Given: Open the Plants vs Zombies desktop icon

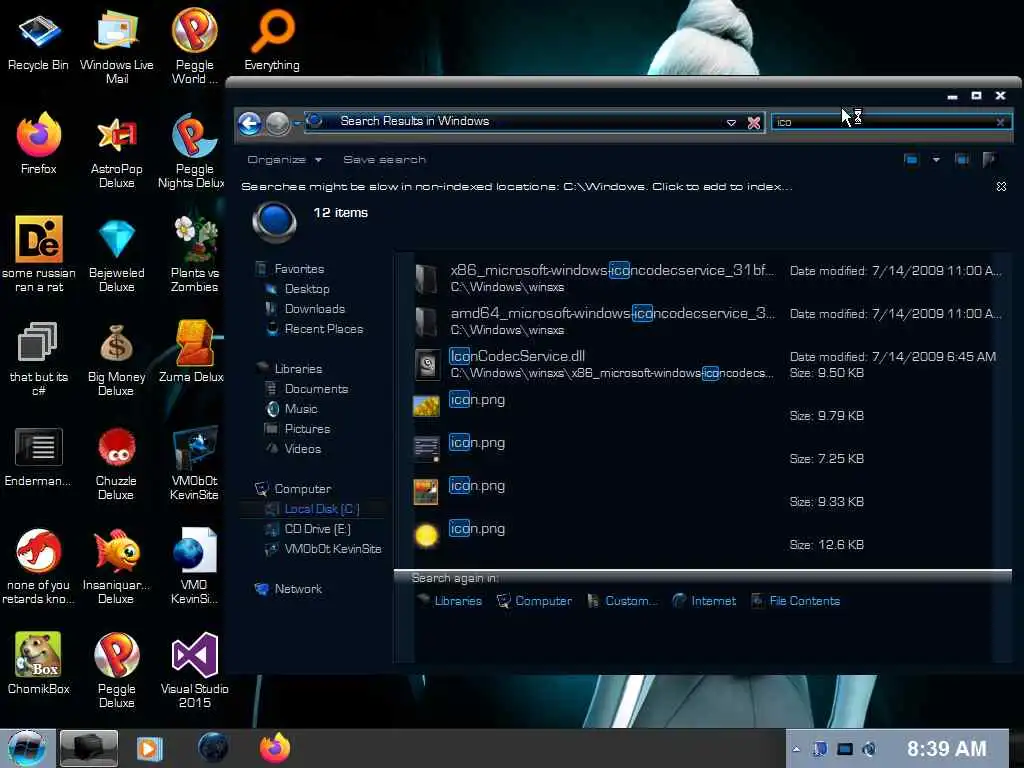Looking at the screenshot, I should [x=195, y=255].
